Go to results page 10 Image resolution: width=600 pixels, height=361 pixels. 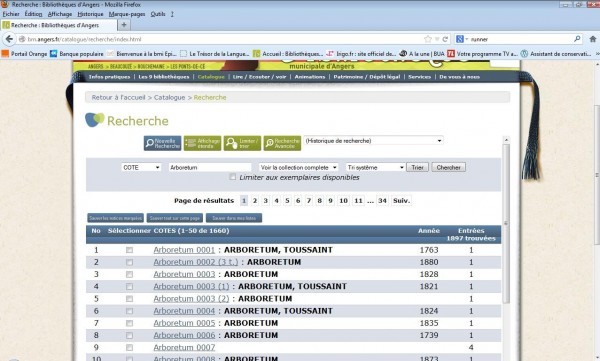tap(343, 201)
